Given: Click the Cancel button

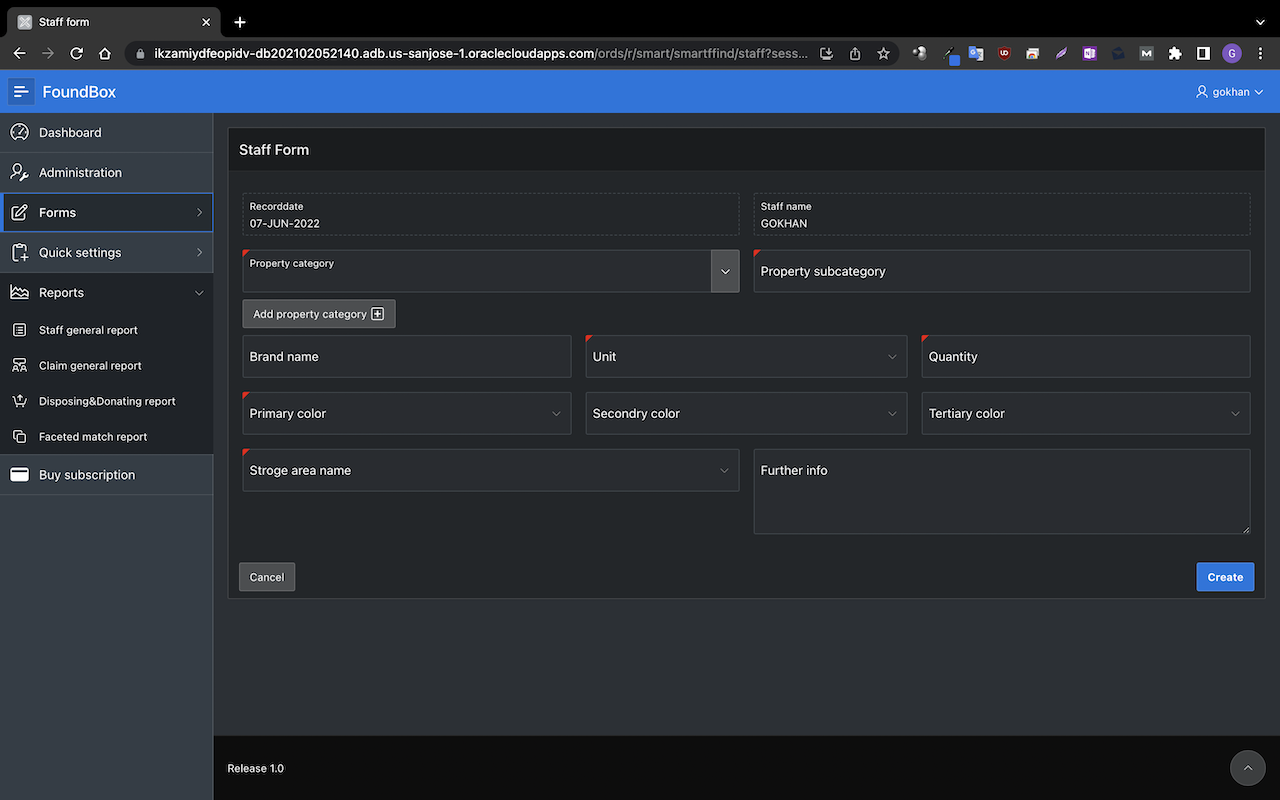Looking at the screenshot, I should click(267, 577).
